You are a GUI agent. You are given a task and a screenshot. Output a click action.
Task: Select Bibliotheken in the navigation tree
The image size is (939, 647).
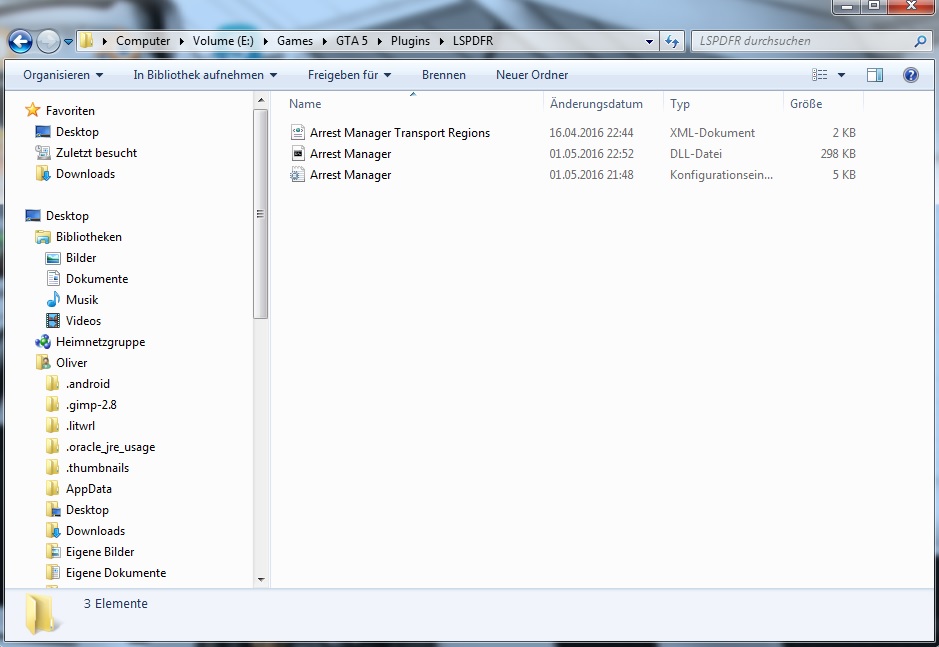pos(89,237)
